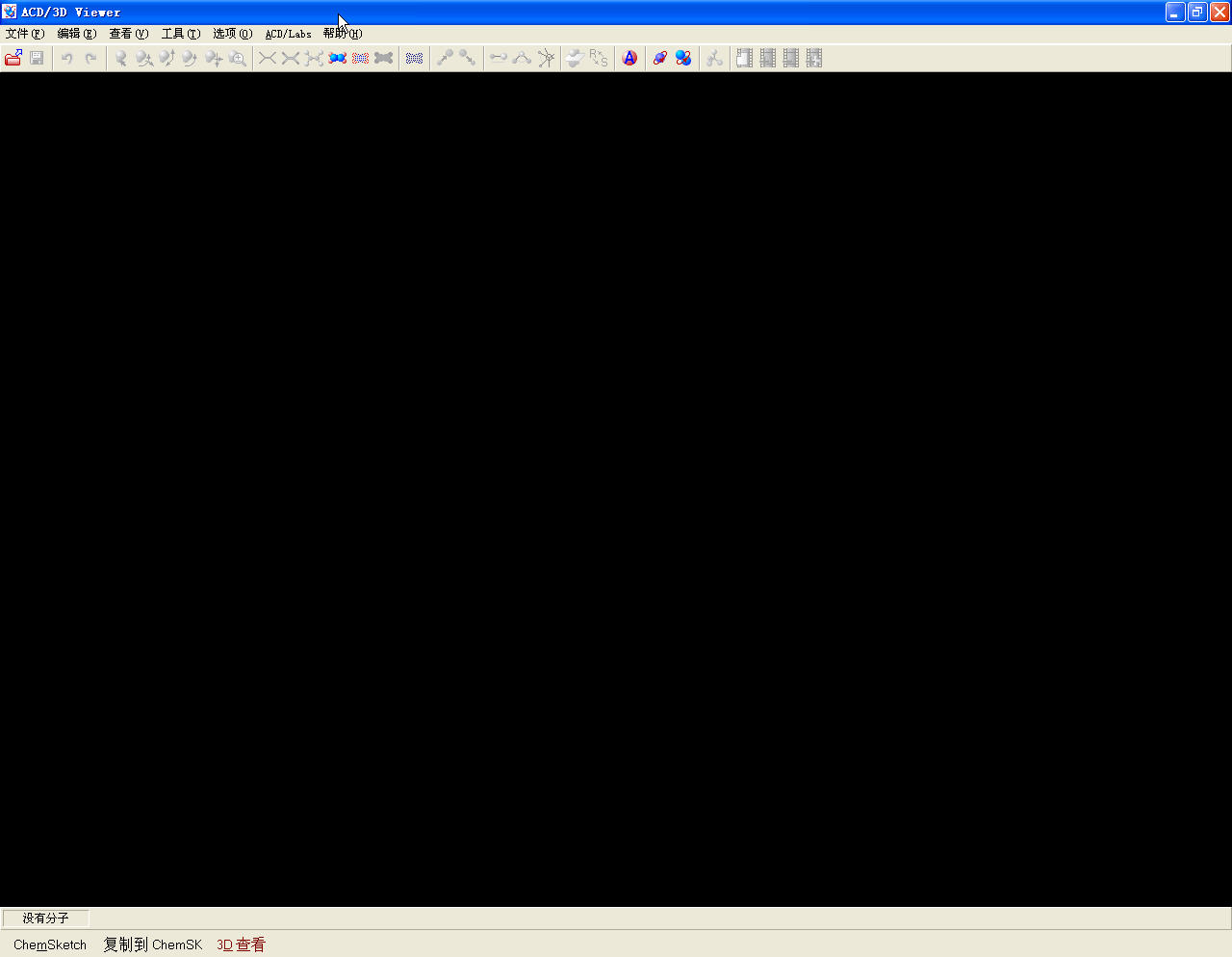Restore down the ACD/3D Viewer window

pos(1197,12)
